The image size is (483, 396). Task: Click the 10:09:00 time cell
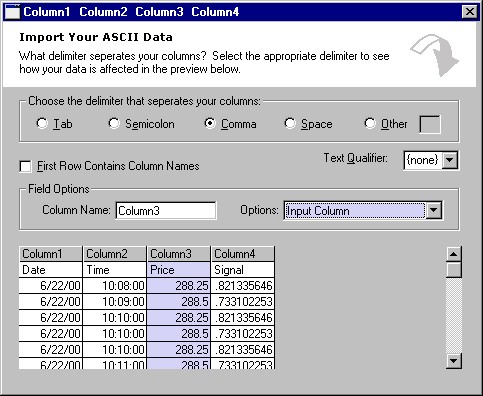coord(115,302)
